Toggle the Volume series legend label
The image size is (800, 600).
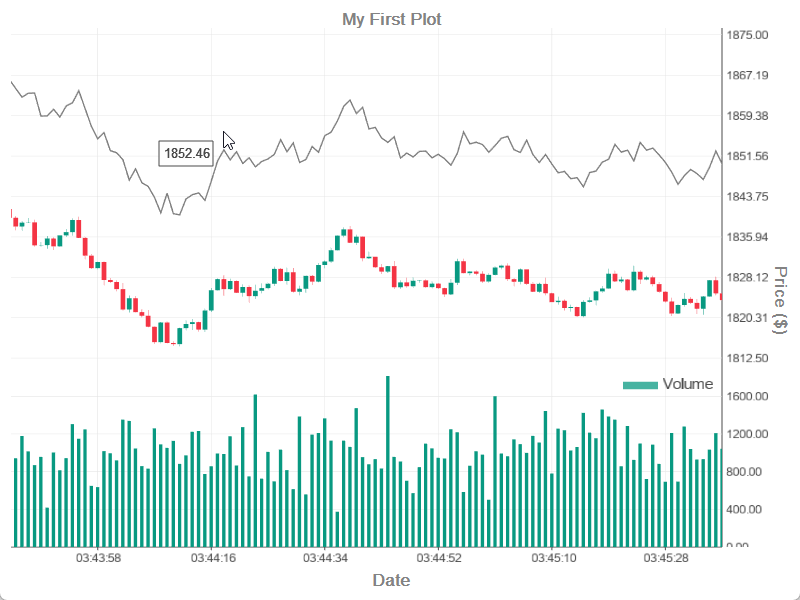pyautogui.click(x=687, y=384)
